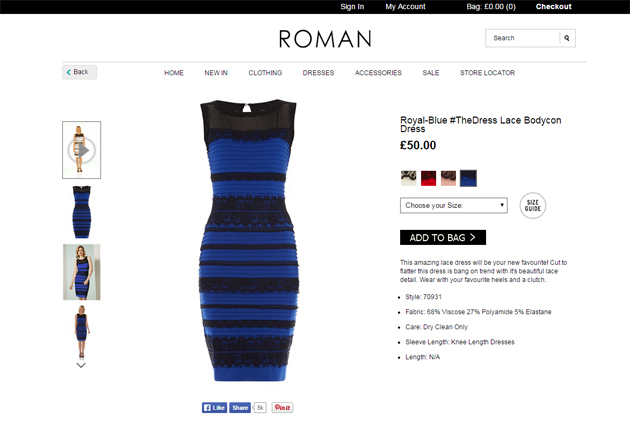Select the white and black lace swatch

pos(409,178)
